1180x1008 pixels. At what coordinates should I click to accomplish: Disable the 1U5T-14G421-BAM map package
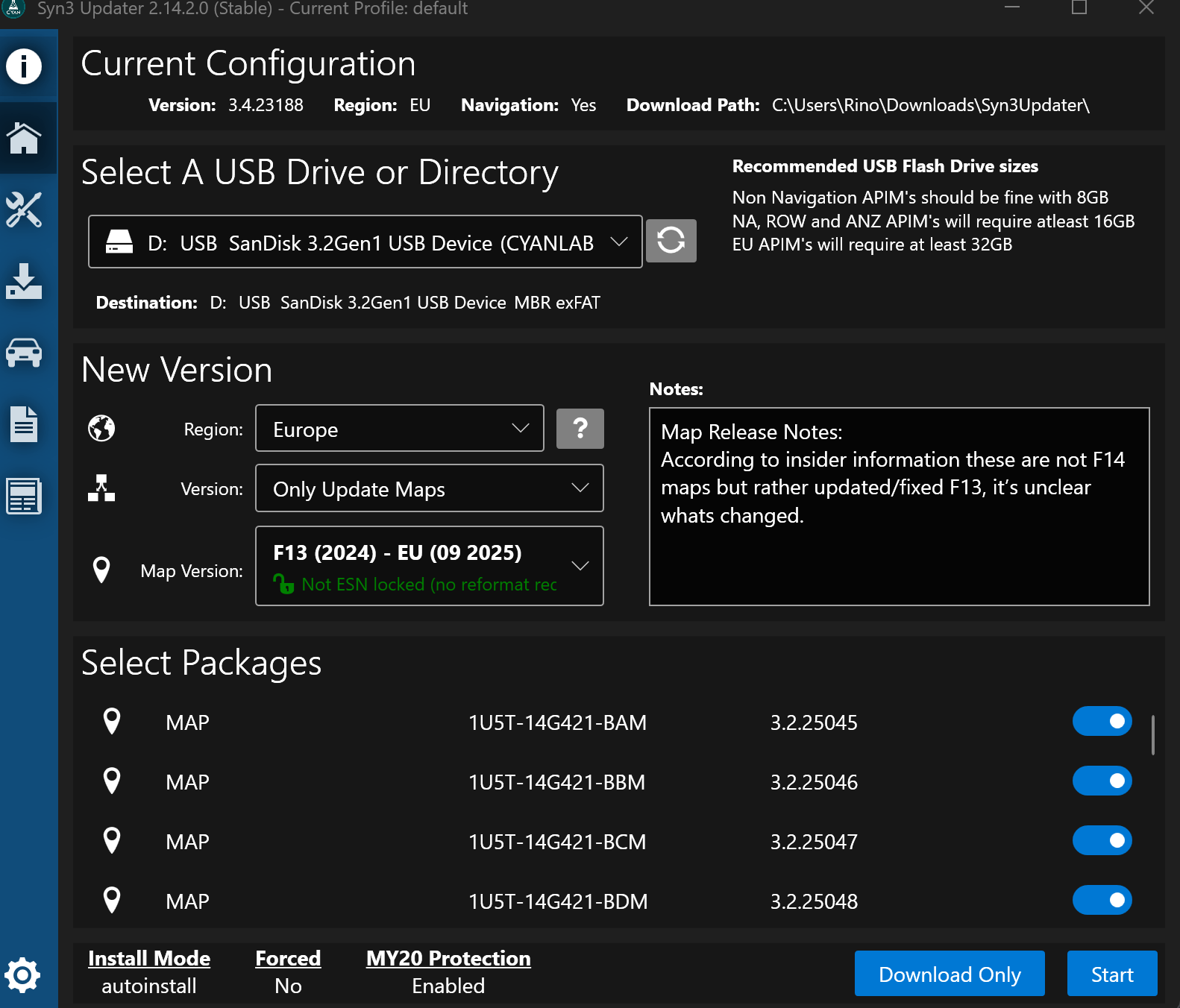point(1102,722)
